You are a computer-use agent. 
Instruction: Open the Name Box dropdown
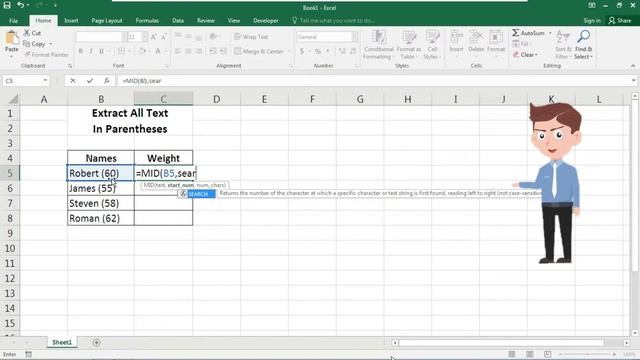tap(45, 81)
